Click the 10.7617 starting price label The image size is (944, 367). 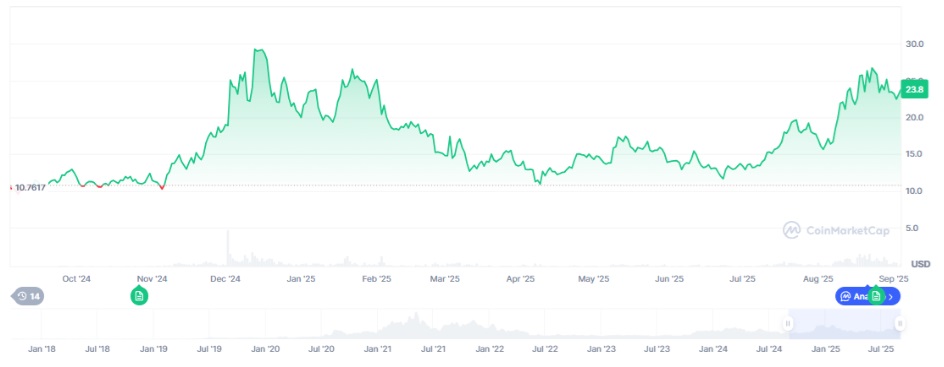30,188
